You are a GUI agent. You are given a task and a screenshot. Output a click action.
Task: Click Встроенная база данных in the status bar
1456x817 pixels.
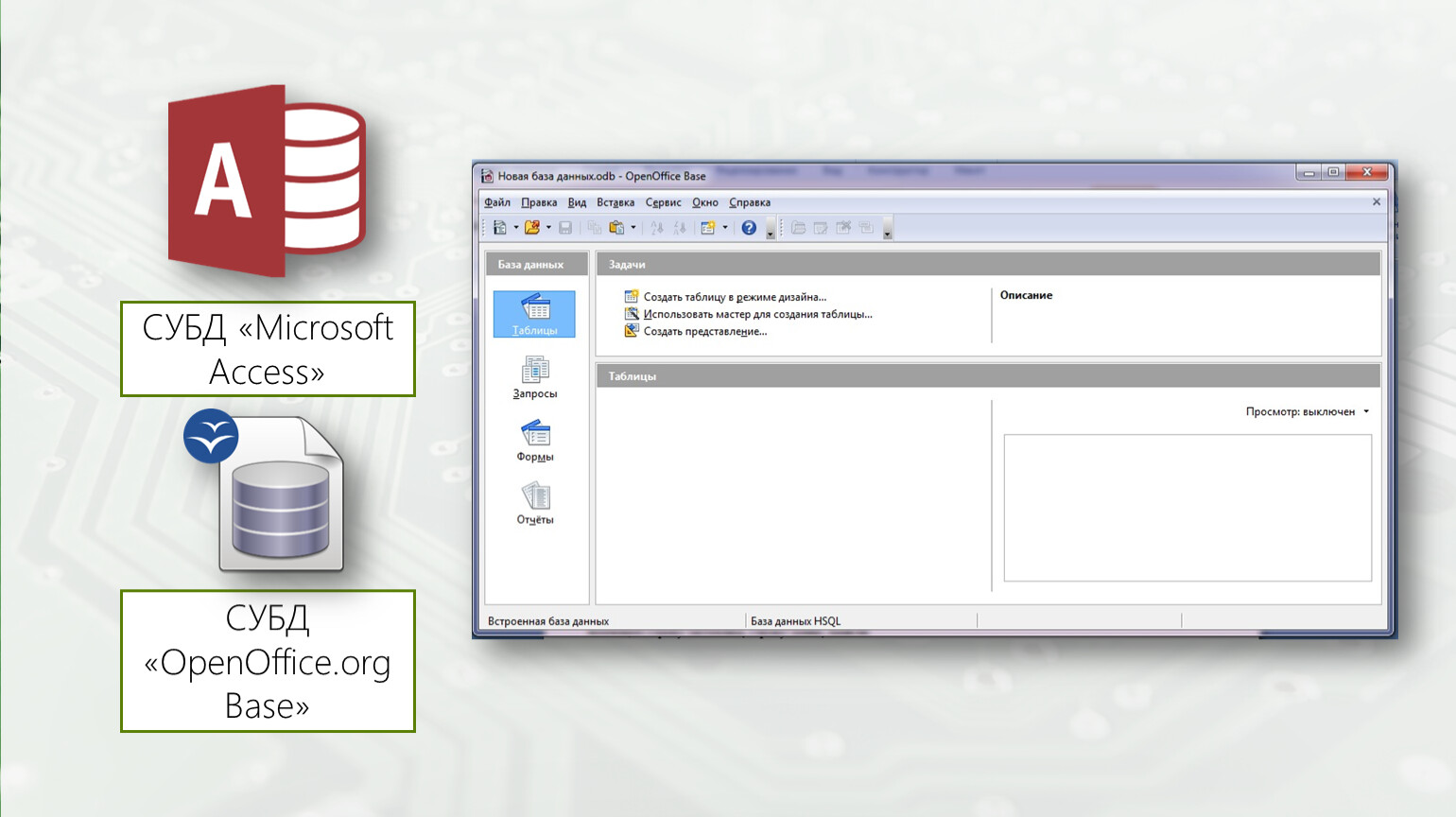[x=548, y=621]
